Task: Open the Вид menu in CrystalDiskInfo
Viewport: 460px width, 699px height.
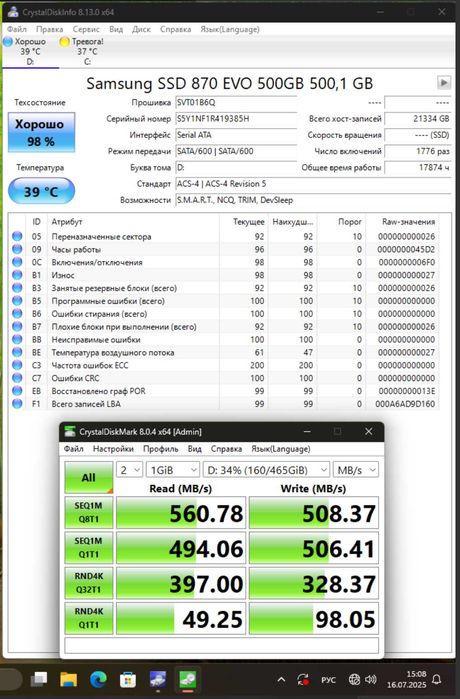Action: 116,29
